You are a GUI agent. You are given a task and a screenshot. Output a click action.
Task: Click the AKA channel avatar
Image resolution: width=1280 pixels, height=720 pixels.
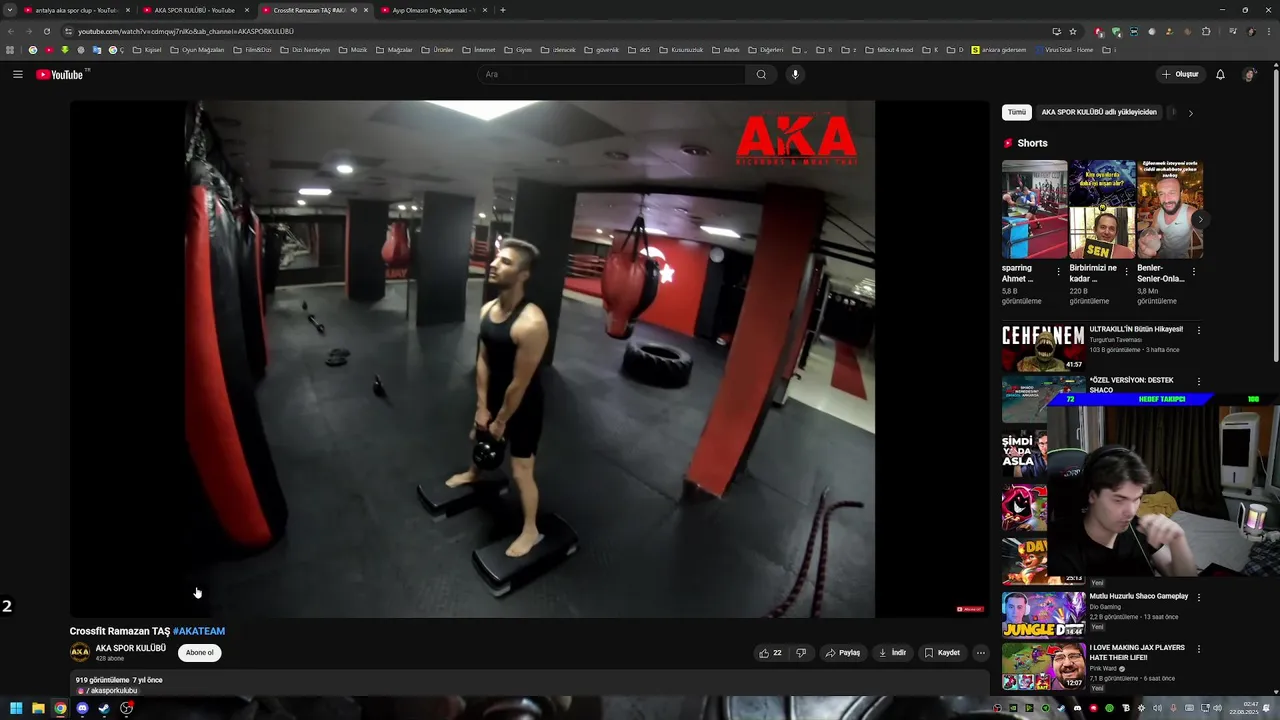click(x=79, y=653)
